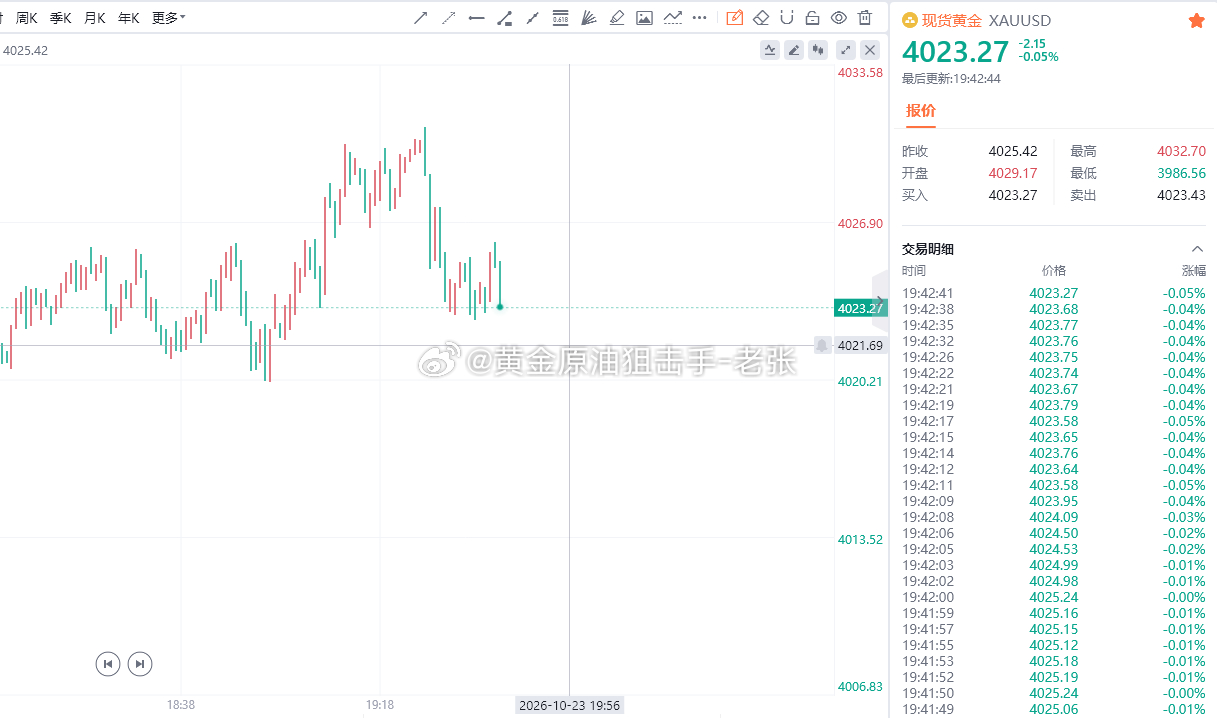
Task: Select the dashed arrow drawing tool
Action: point(449,17)
